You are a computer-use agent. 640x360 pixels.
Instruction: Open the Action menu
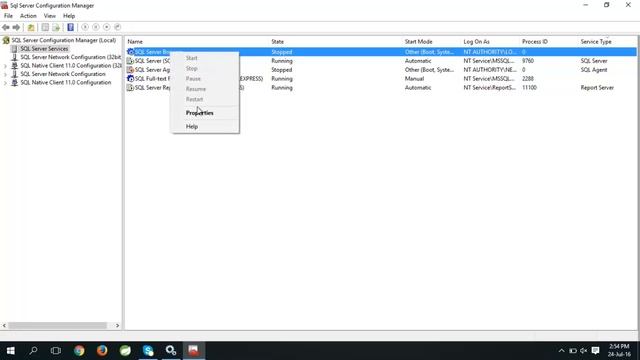28,16
